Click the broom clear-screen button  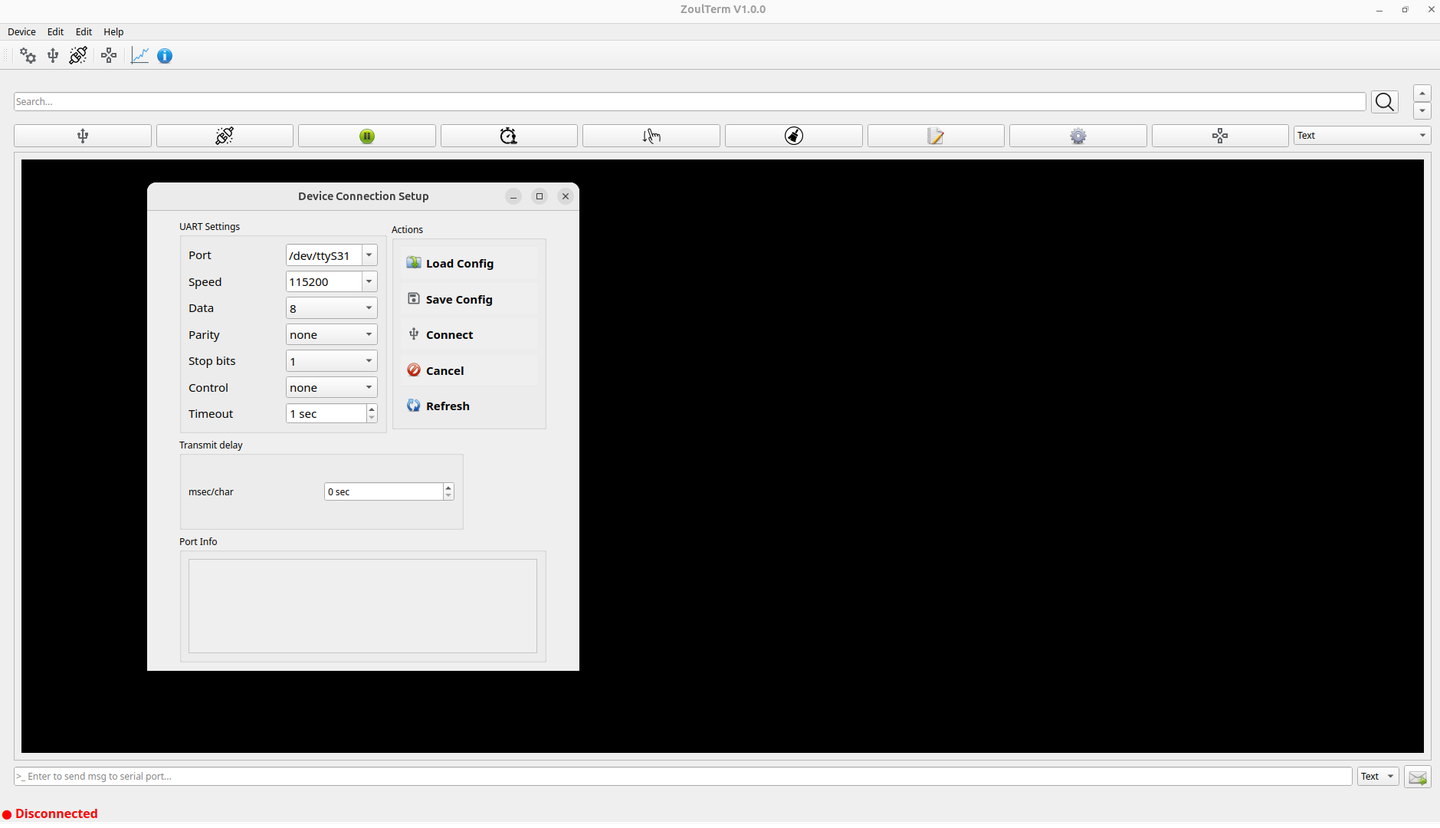point(793,136)
